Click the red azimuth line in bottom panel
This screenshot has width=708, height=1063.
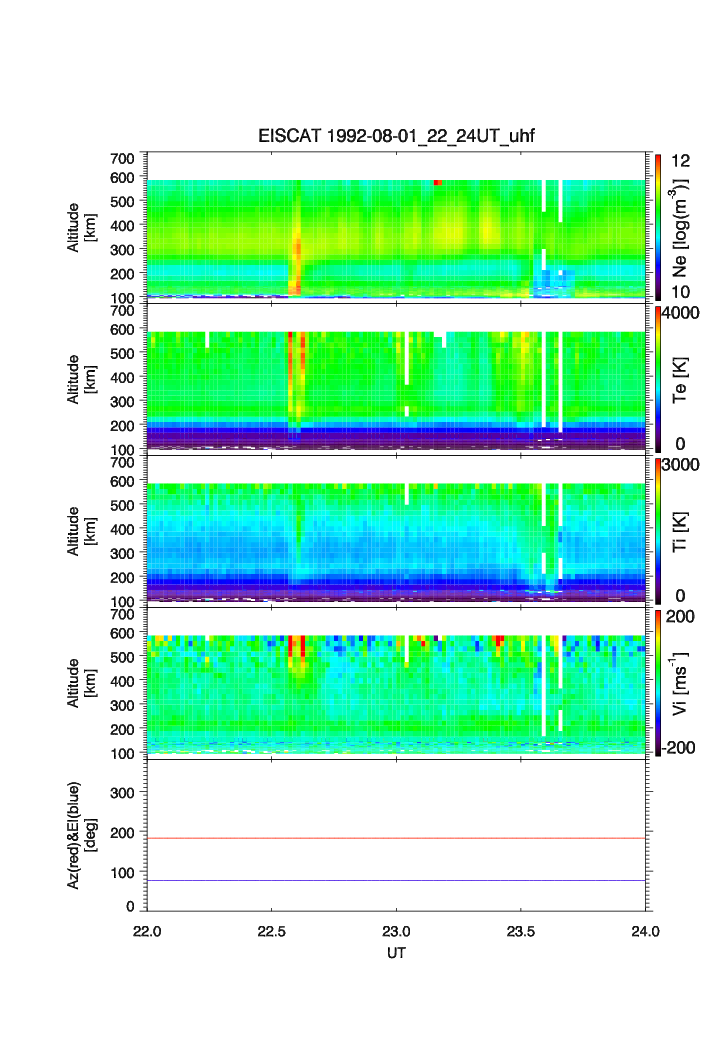(x=396, y=839)
